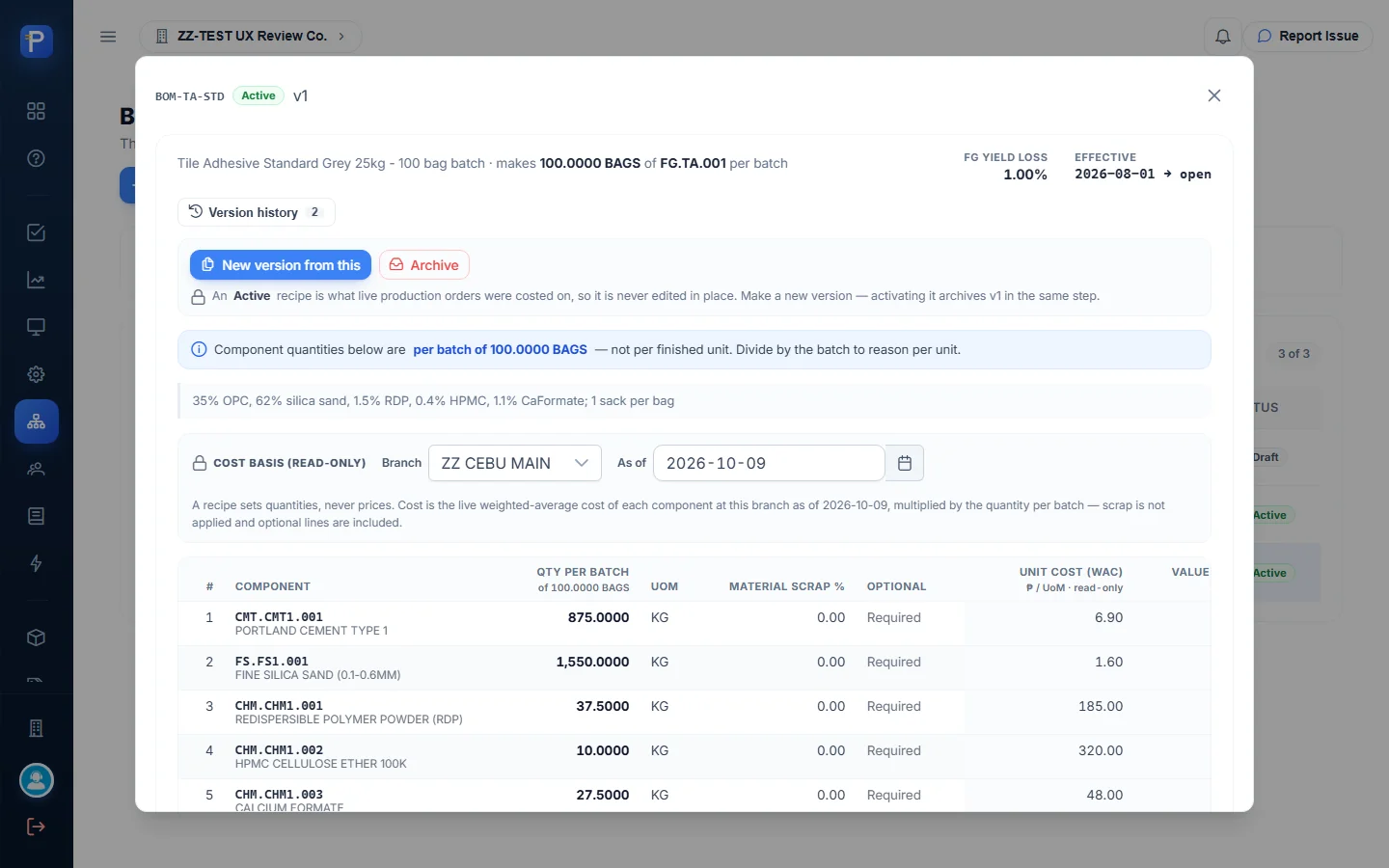1389x868 pixels.
Task: Click the quantity 1,550.0000
Action: point(592,662)
